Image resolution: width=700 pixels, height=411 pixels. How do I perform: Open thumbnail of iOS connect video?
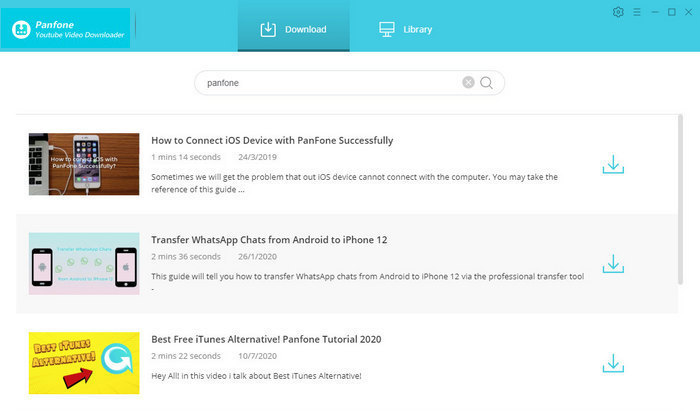(84, 164)
